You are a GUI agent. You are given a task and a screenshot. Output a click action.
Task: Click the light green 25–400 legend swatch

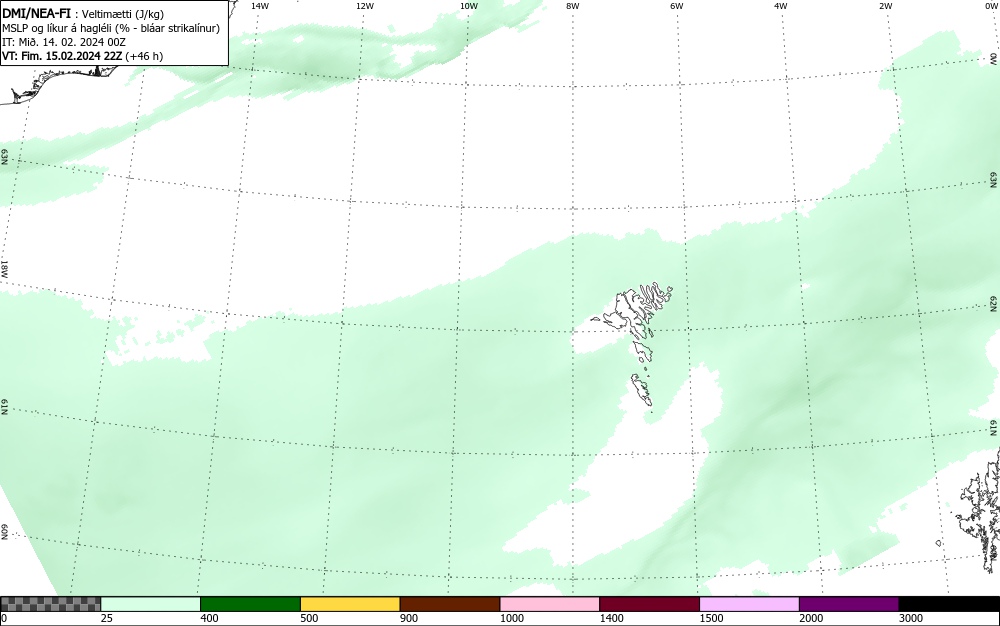[x=151, y=604]
